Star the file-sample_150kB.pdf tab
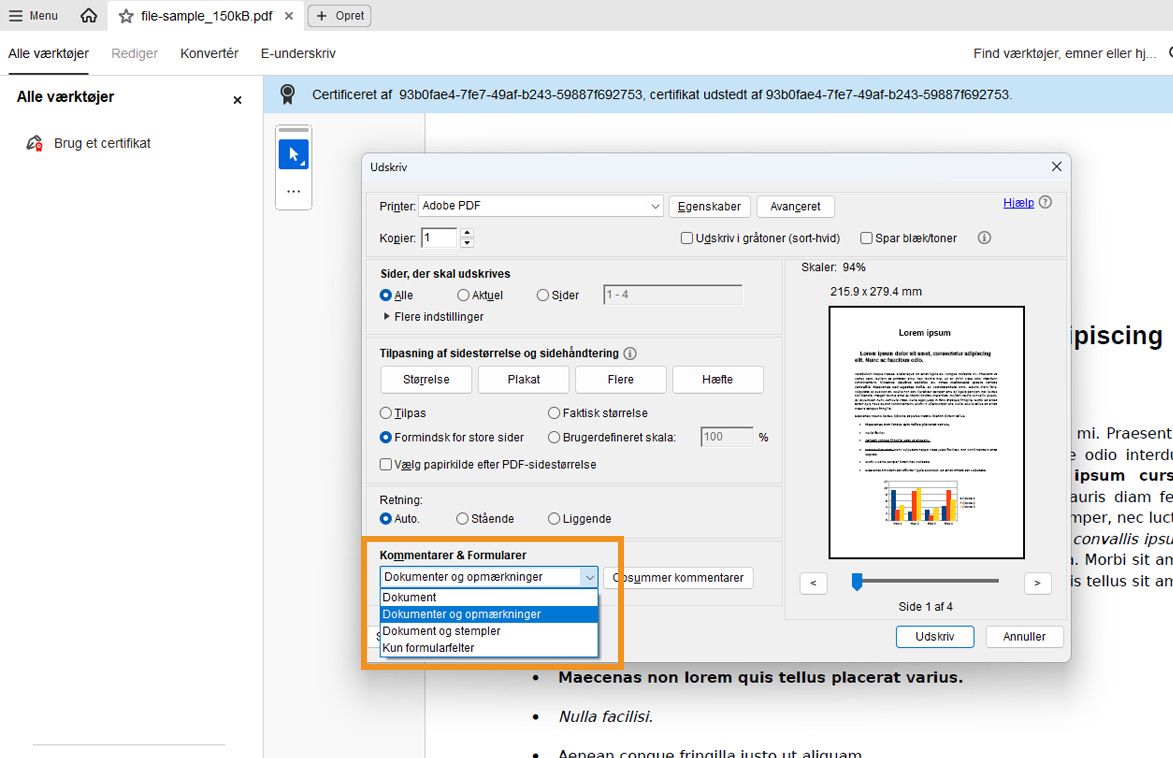Viewport: 1173px width, 758px height. [126, 16]
